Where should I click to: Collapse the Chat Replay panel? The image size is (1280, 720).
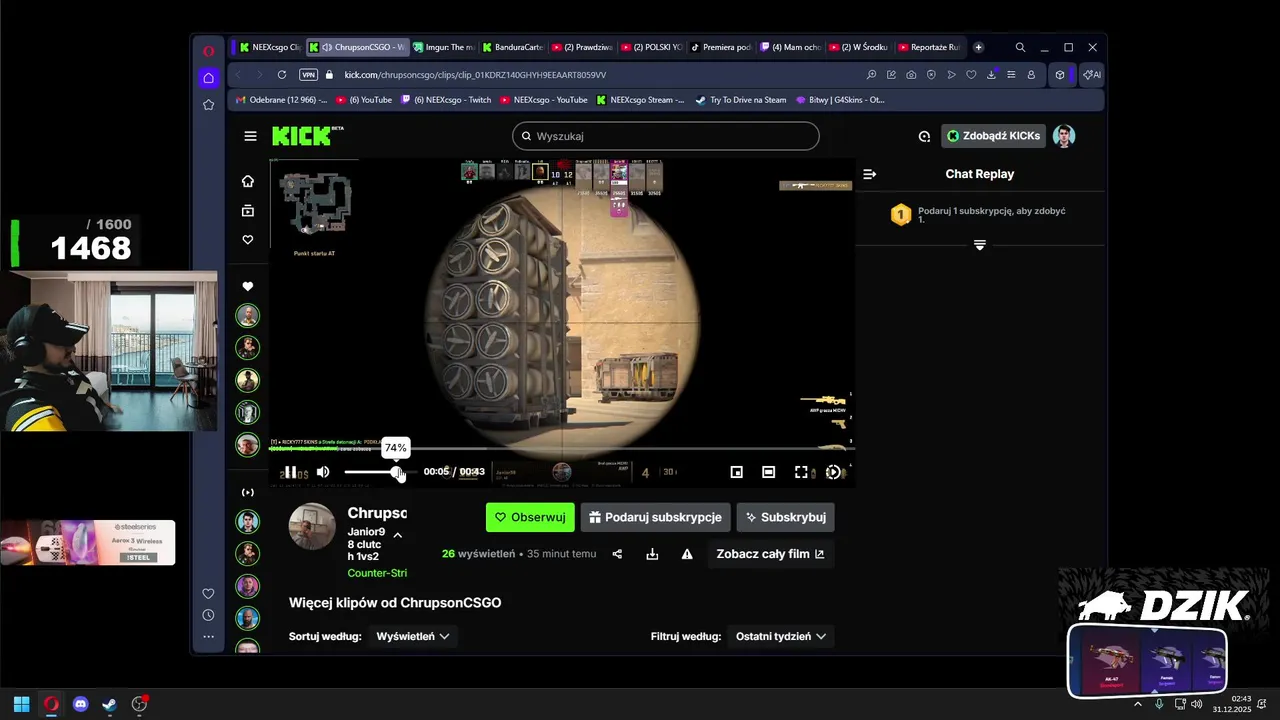870,174
